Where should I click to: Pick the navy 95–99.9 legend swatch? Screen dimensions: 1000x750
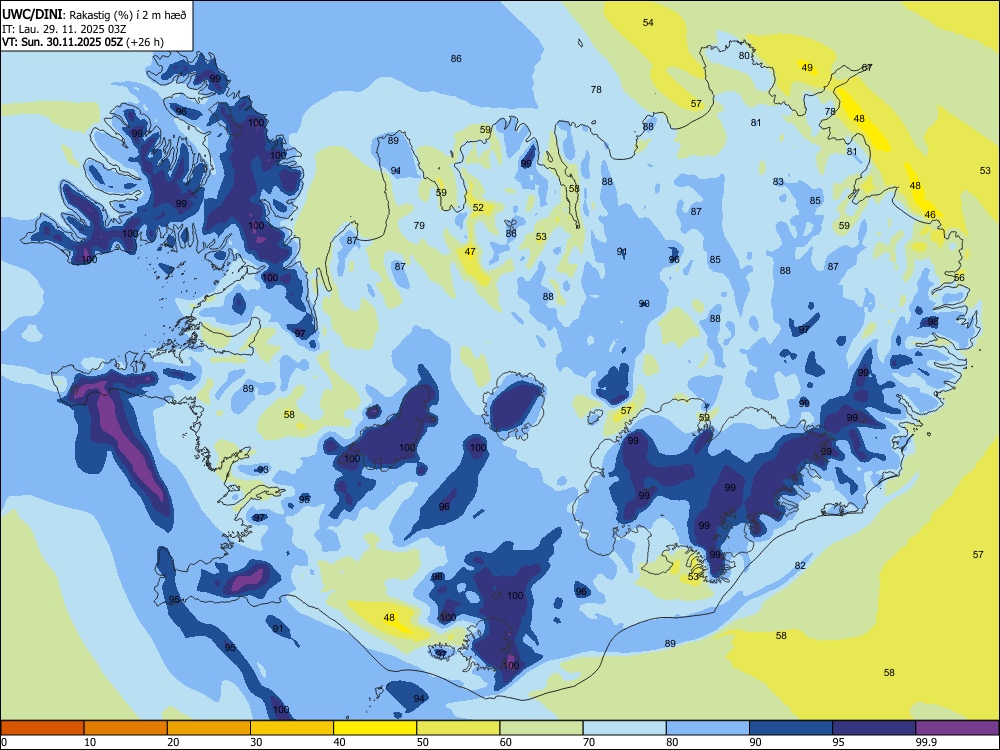coord(874,728)
